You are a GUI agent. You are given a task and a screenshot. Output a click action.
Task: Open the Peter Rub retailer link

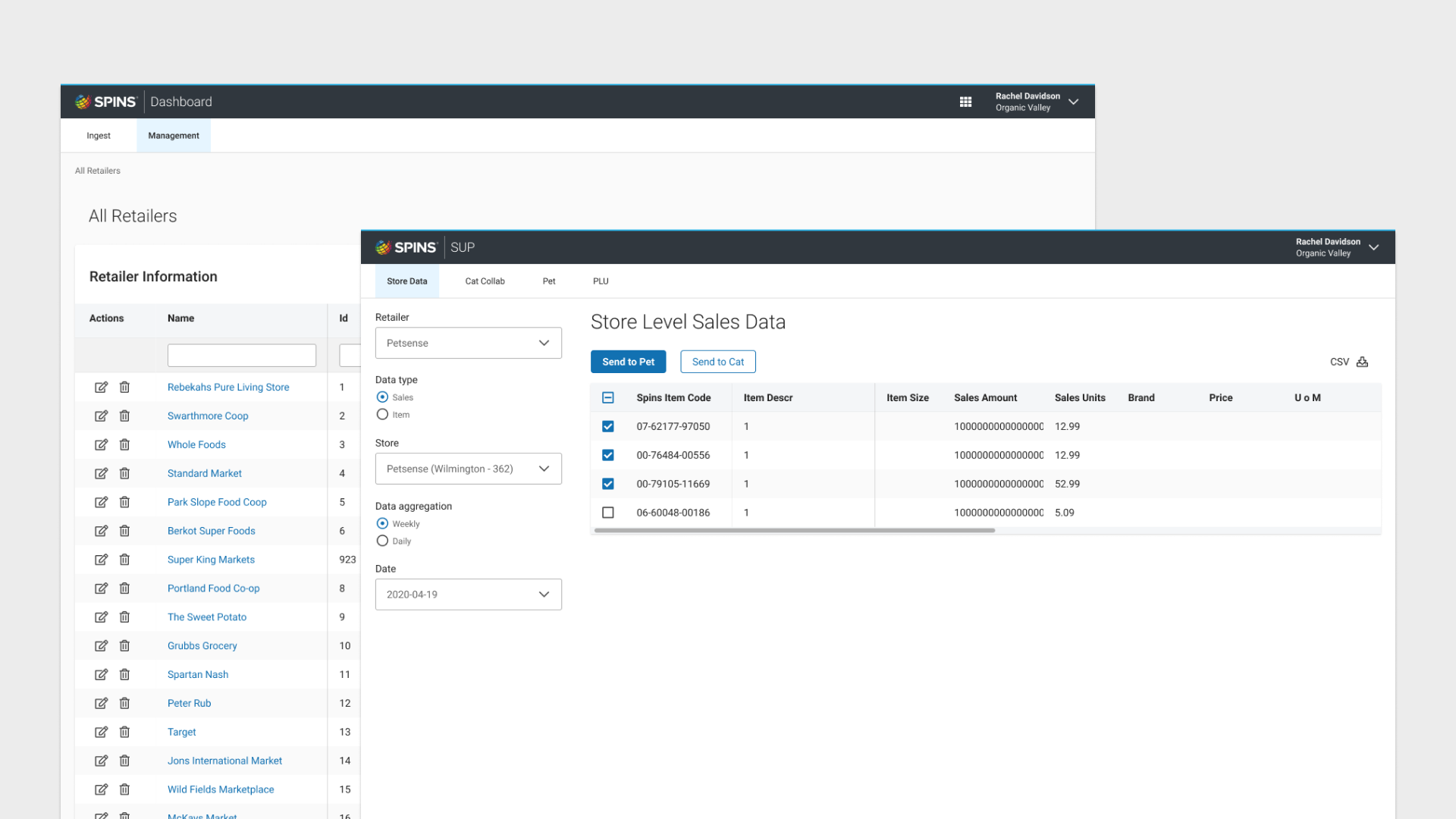[x=189, y=704]
